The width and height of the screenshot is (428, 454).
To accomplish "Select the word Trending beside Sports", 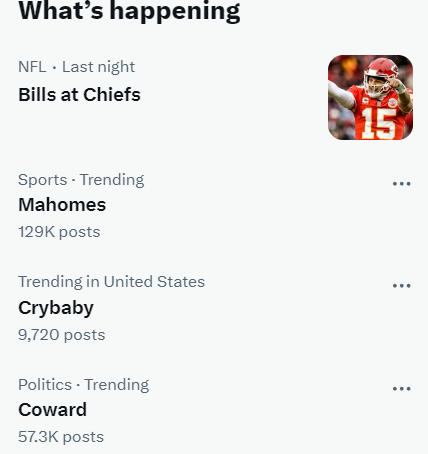I will (x=112, y=180).
